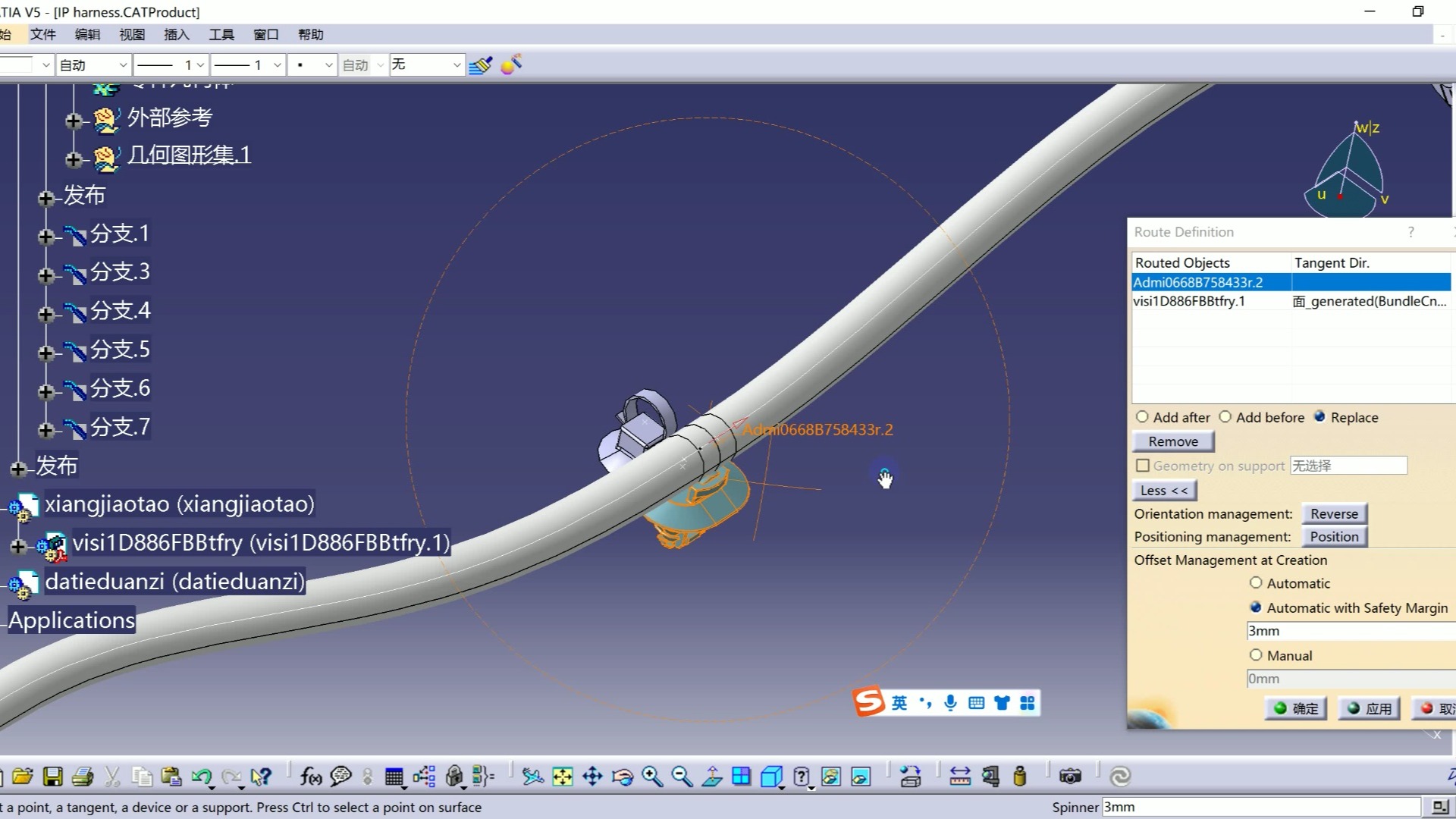Click the Print icon
This screenshot has width=1456, height=819.
[x=83, y=776]
